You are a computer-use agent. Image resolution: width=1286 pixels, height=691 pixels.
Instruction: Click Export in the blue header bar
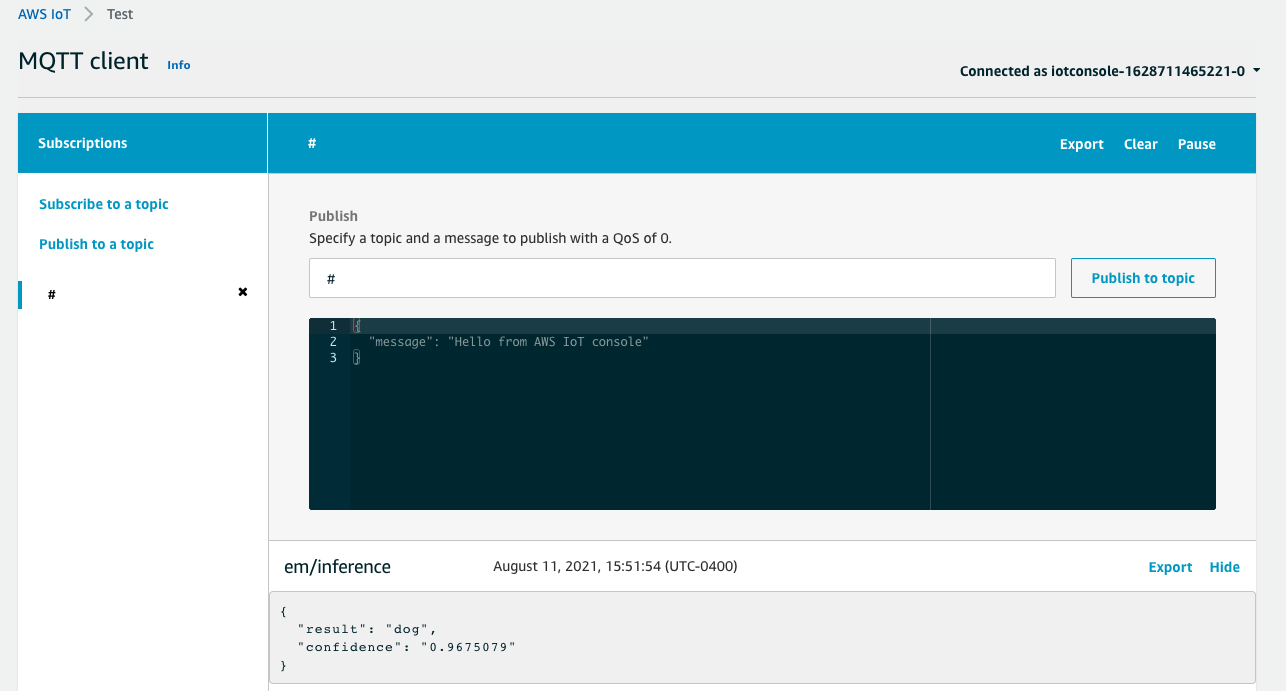coord(1081,144)
